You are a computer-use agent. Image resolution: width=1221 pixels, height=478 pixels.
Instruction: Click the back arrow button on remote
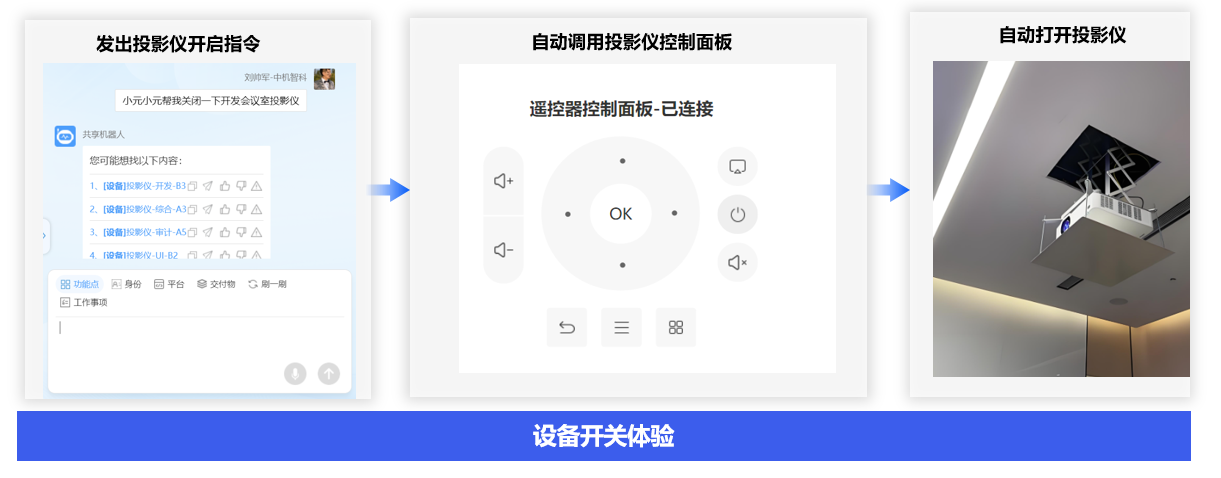coord(567,327)
